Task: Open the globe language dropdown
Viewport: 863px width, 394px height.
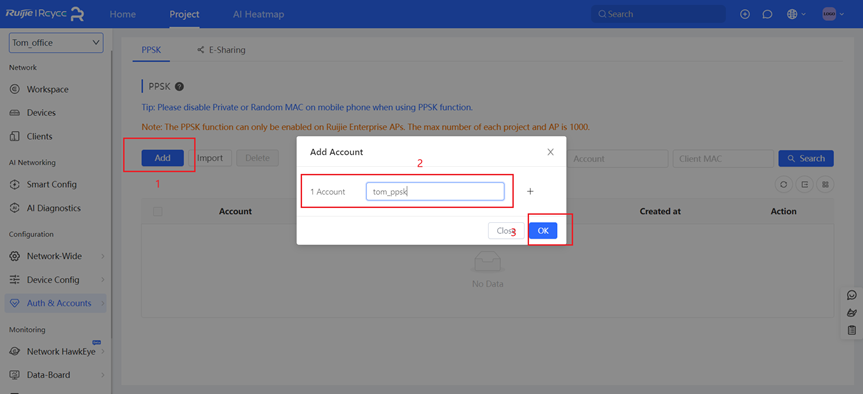Action: point(796,14)
